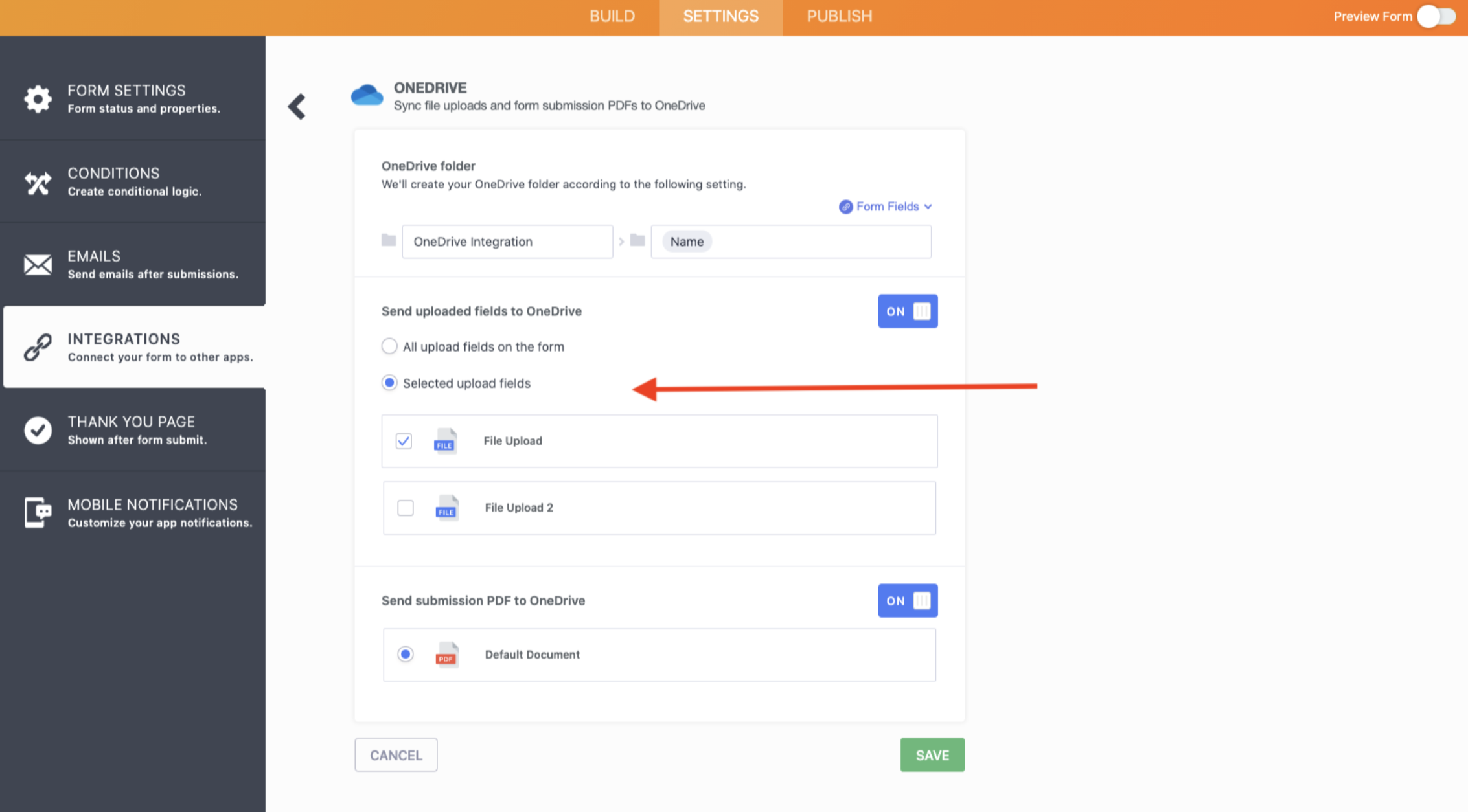Click the Default Document PDF icon
The image size is (1468, 812).
click(446, 655)
